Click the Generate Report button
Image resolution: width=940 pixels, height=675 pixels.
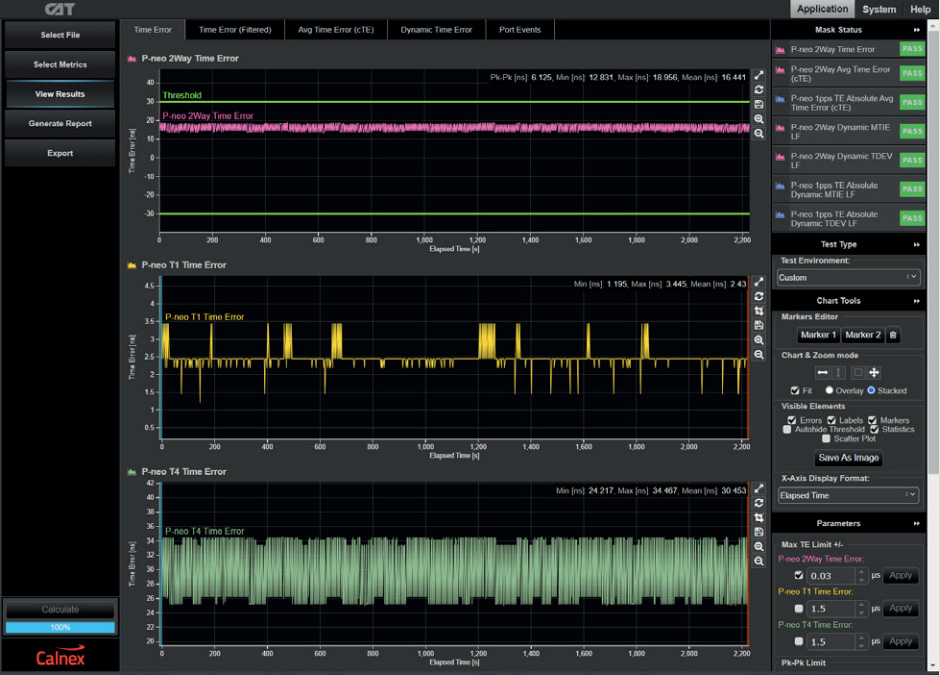(60, 124)
